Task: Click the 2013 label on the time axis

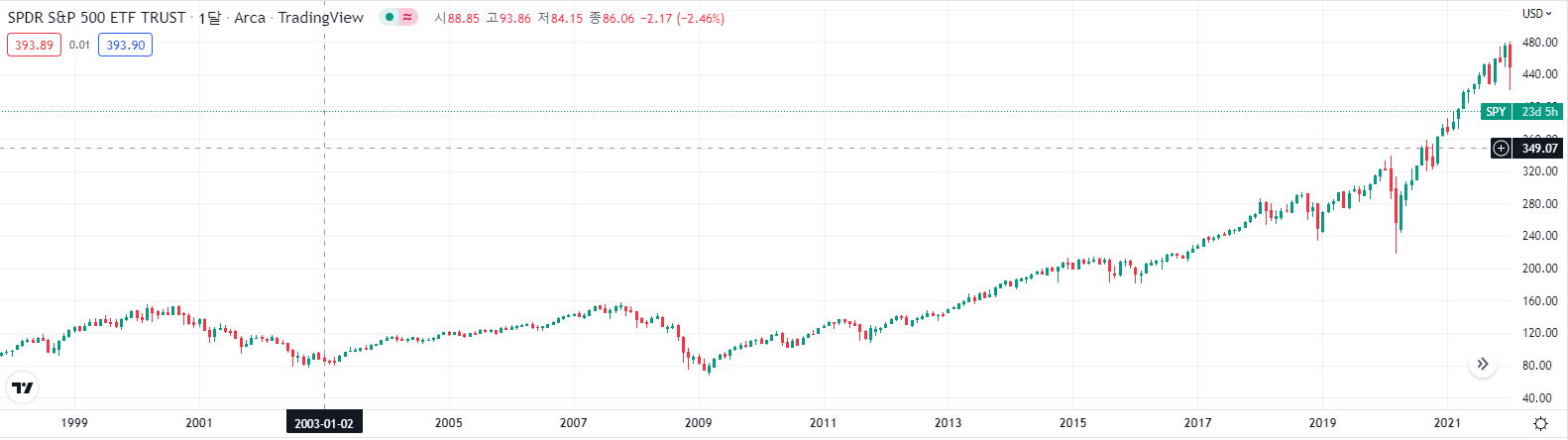Action: (949, 423)
